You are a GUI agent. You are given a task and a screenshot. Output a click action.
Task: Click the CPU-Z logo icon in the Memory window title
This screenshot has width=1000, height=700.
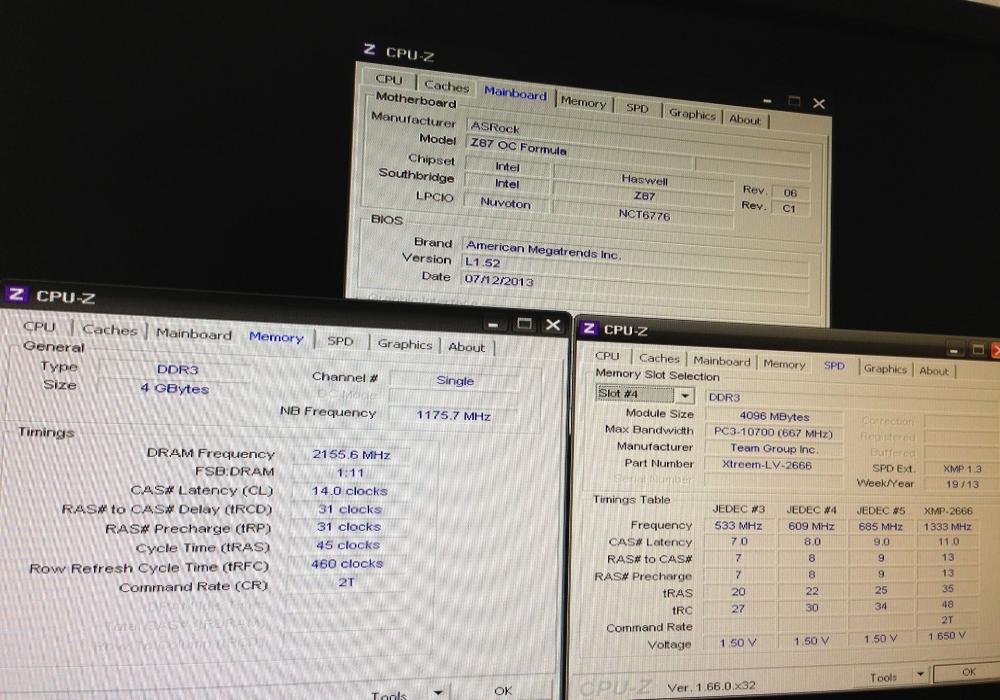pos(15,294)
